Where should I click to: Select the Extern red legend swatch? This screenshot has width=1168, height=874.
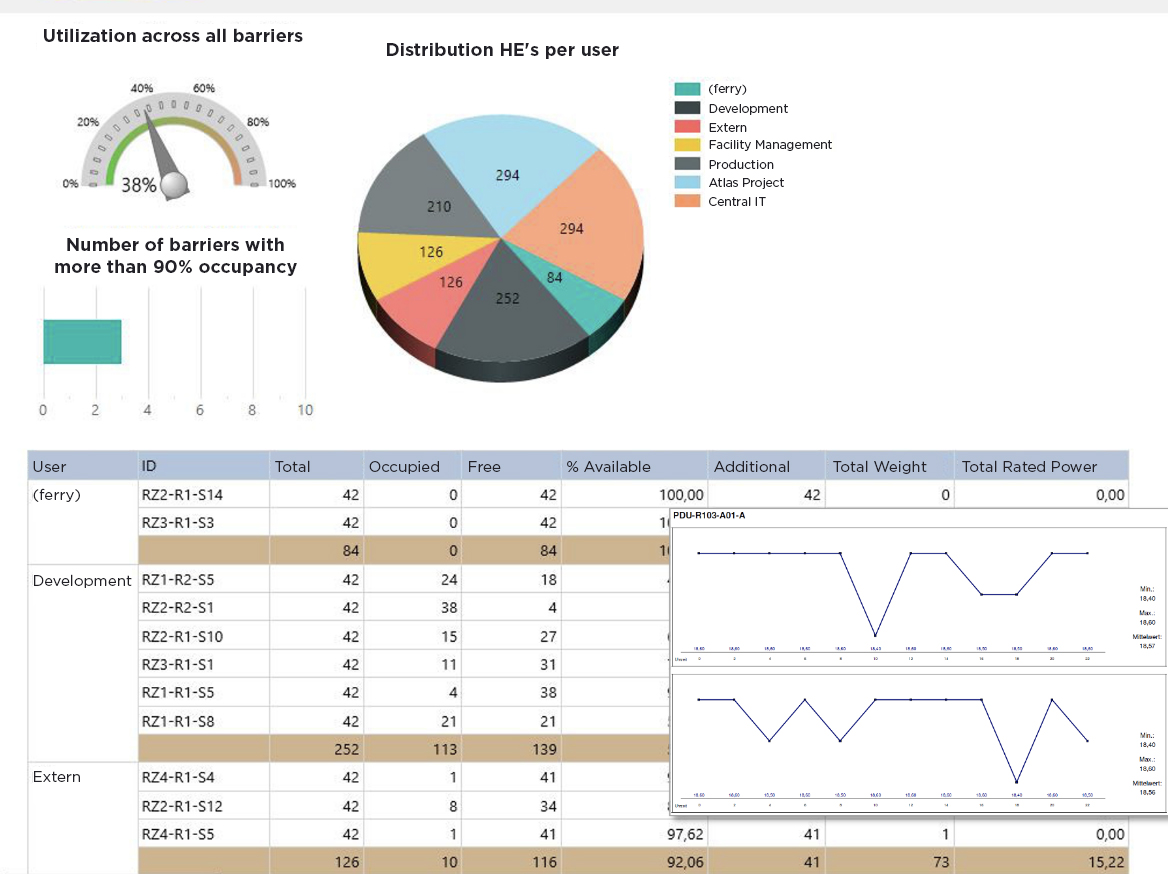(688, 127)
